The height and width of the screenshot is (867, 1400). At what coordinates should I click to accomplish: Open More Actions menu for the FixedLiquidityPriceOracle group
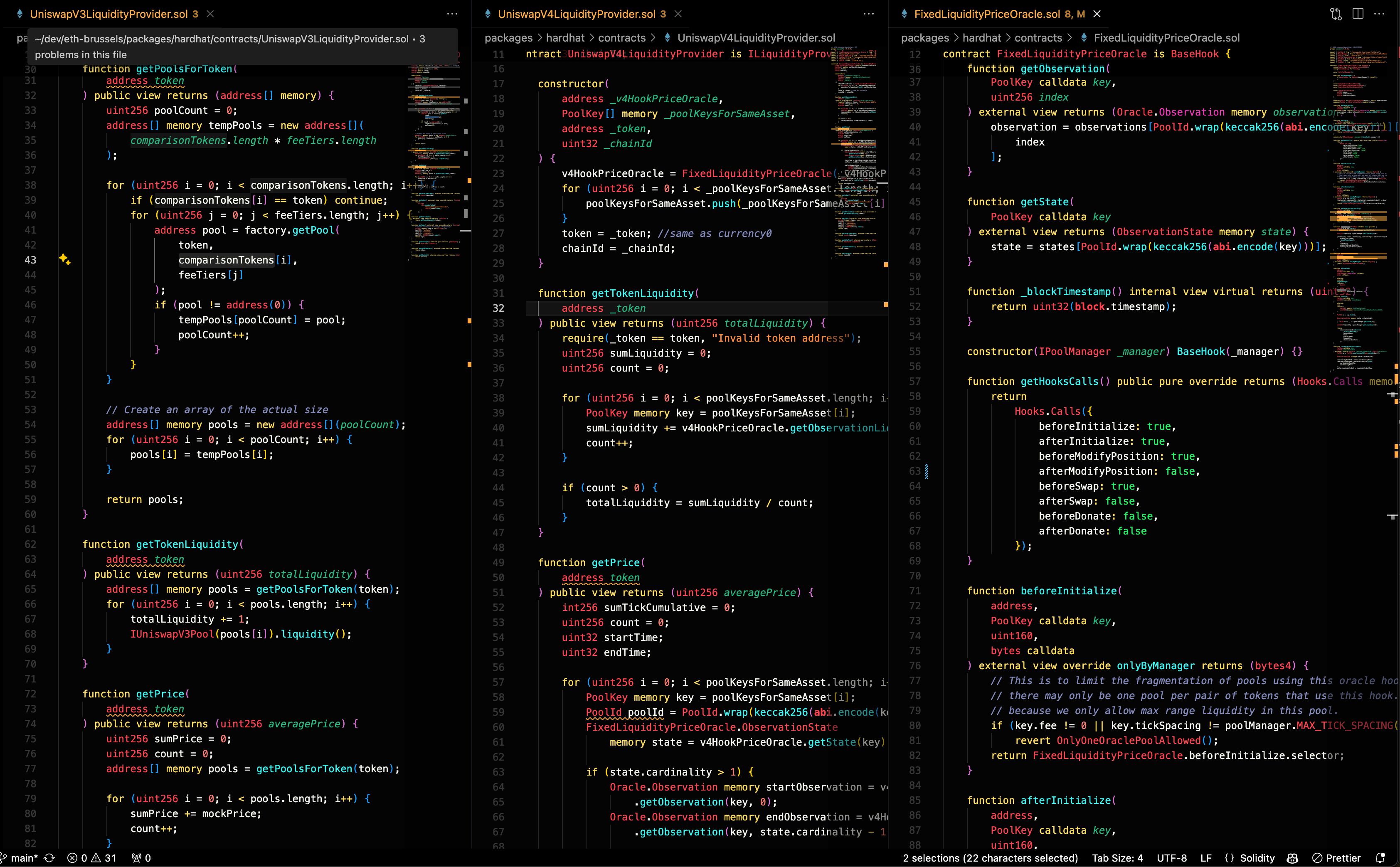click(x=1379, y=14)
